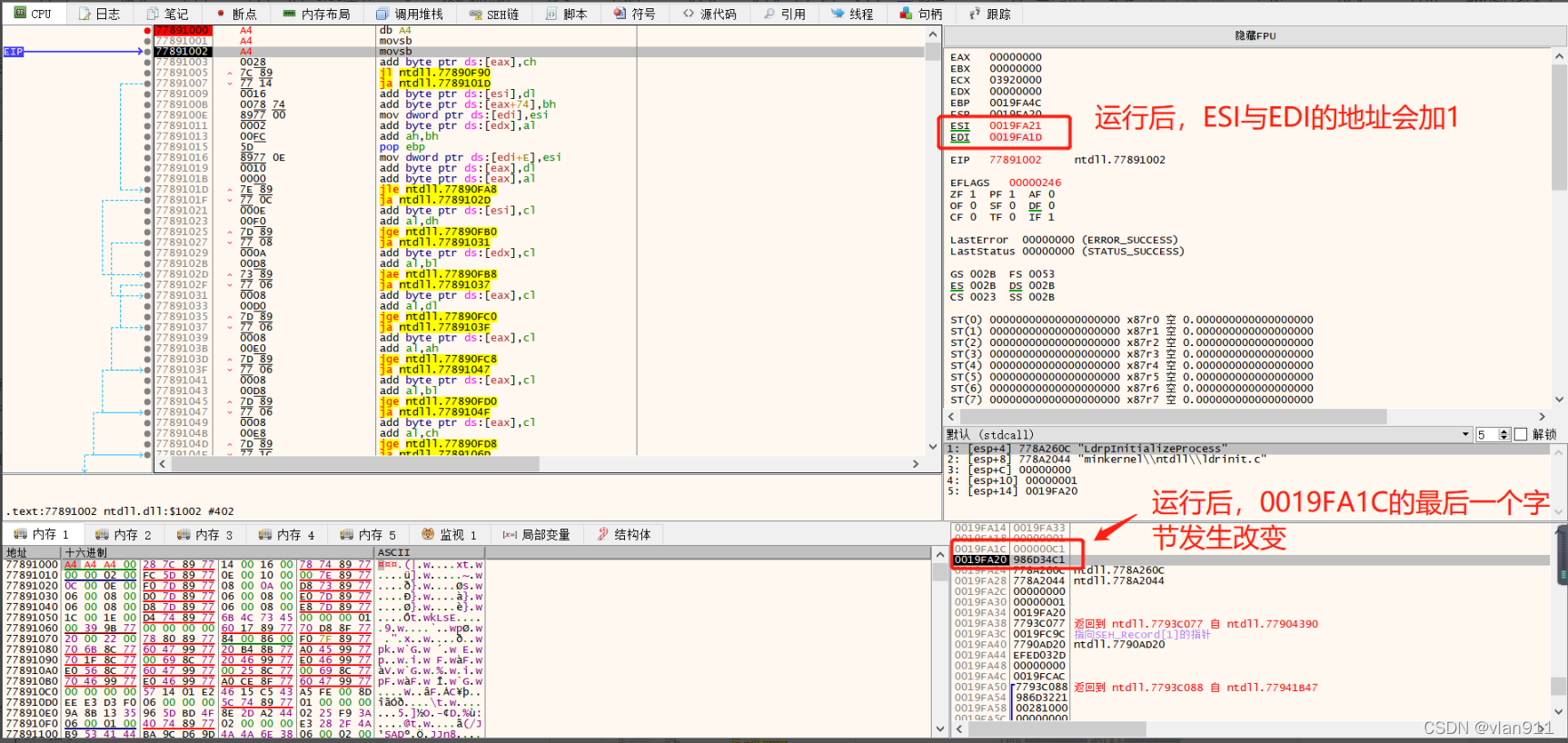Open the 句柄 handles tab icon
This screenshot has width=1568, height=743.
tap(906, 14)
